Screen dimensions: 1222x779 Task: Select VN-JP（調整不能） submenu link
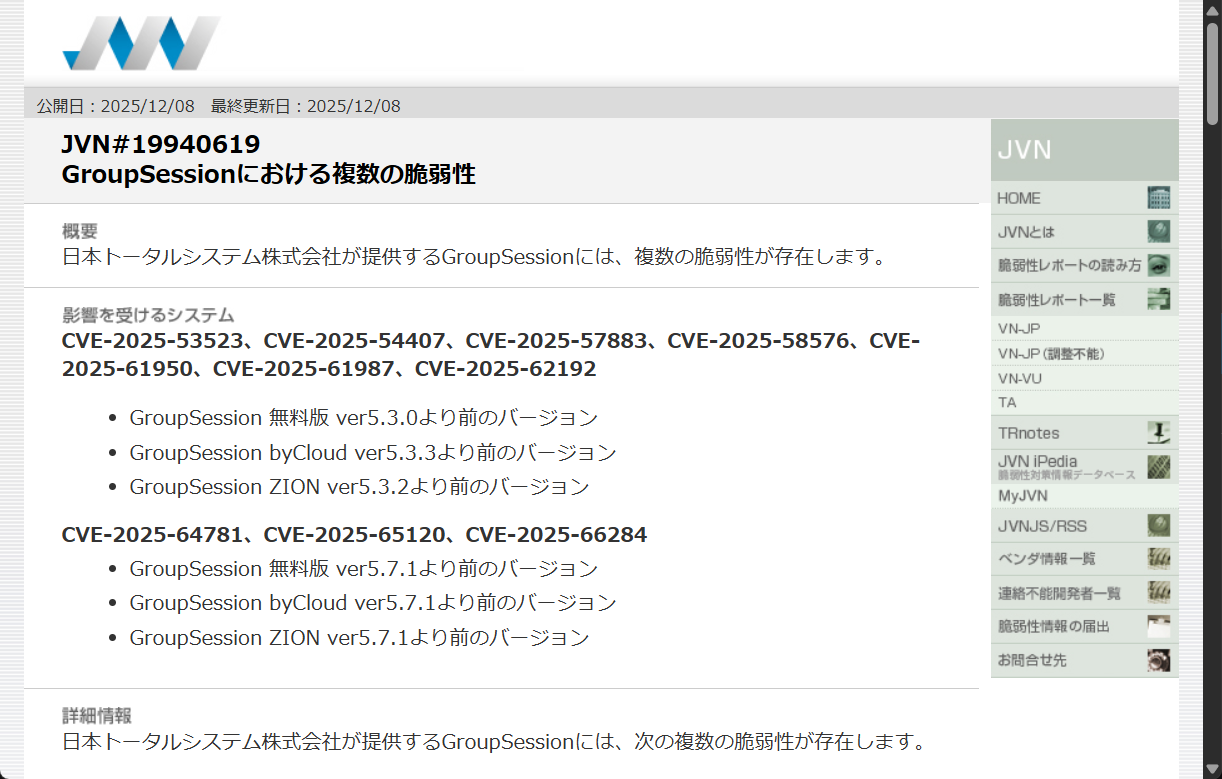(x=1084, y=353)
